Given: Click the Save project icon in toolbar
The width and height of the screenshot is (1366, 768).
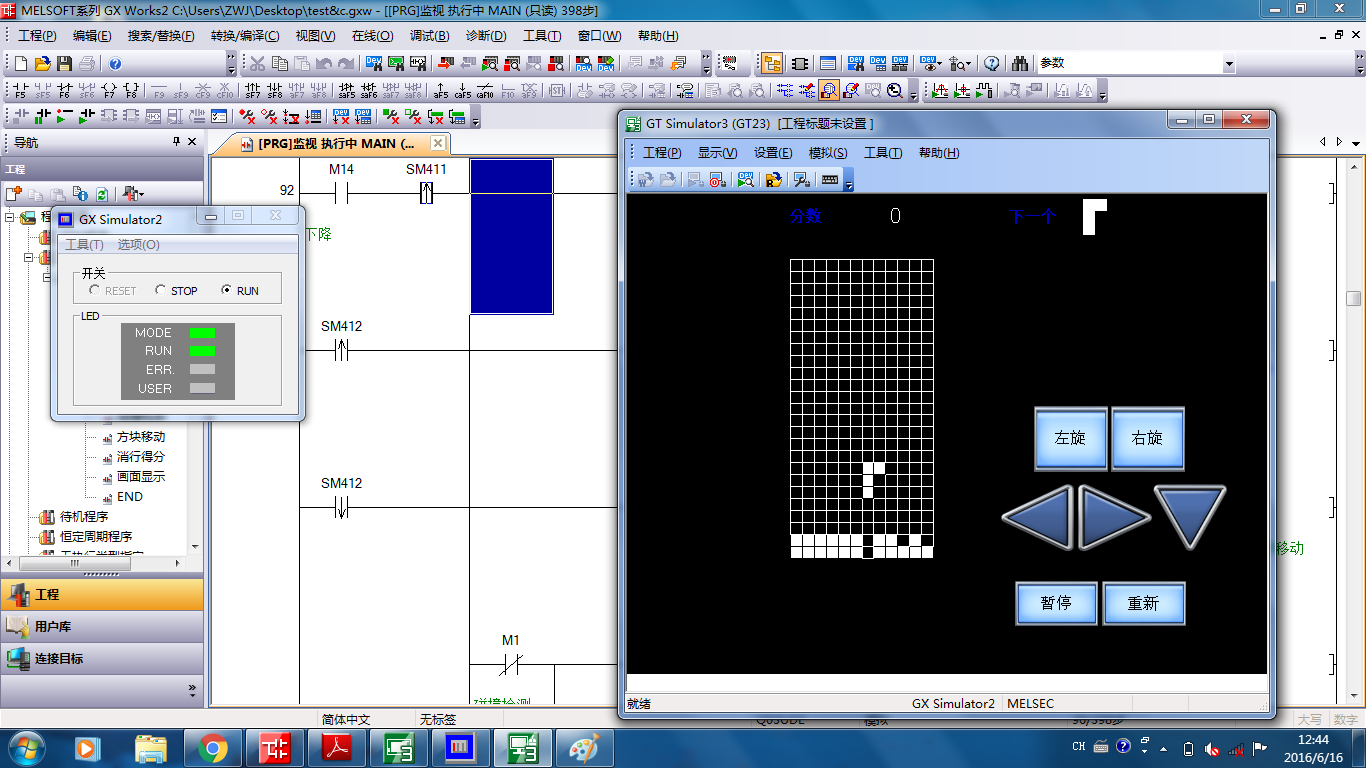Looking at the screenshot, I should click(x=64, y=64).
